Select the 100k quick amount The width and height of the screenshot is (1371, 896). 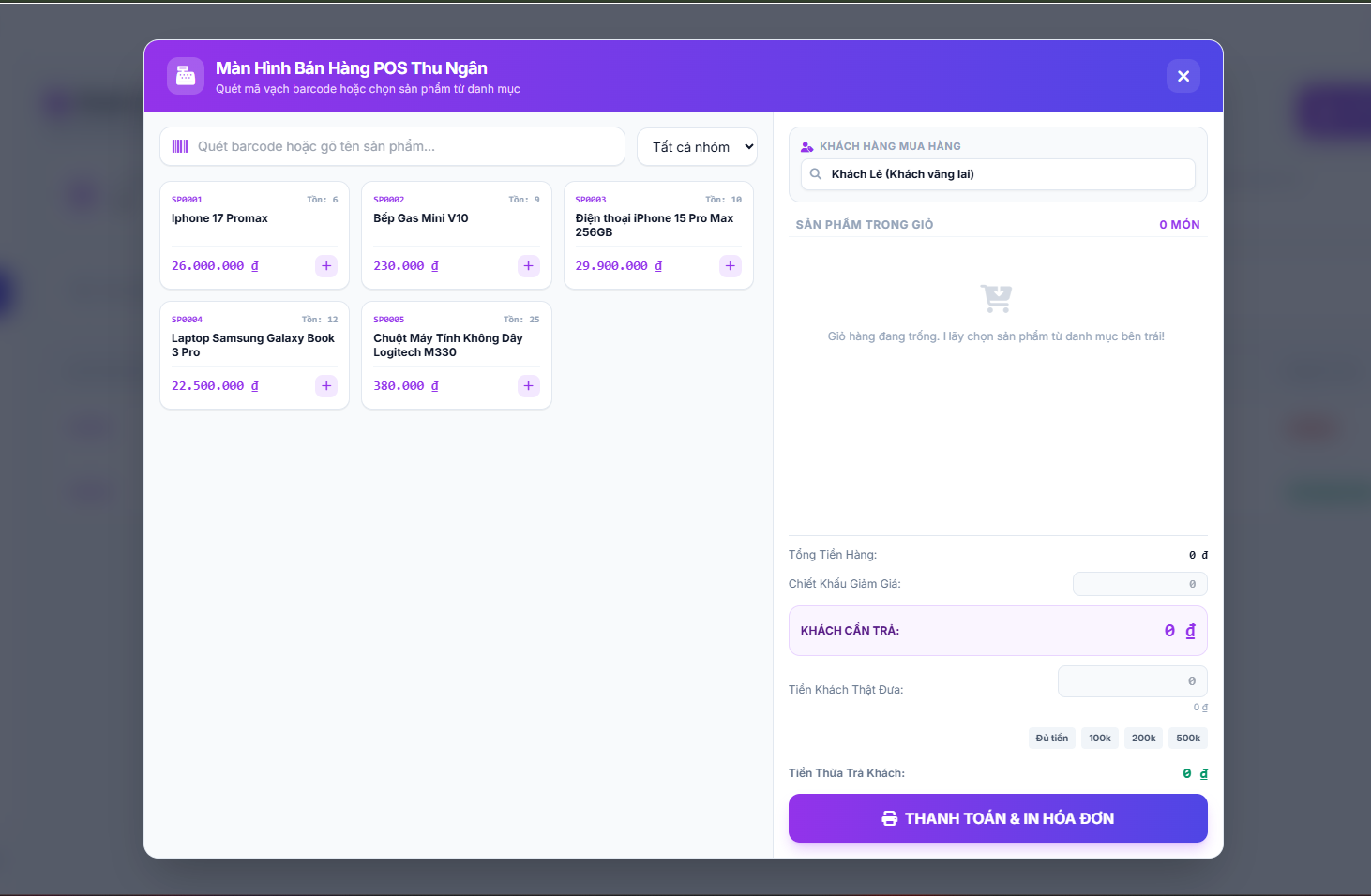tap(1100, 739)
